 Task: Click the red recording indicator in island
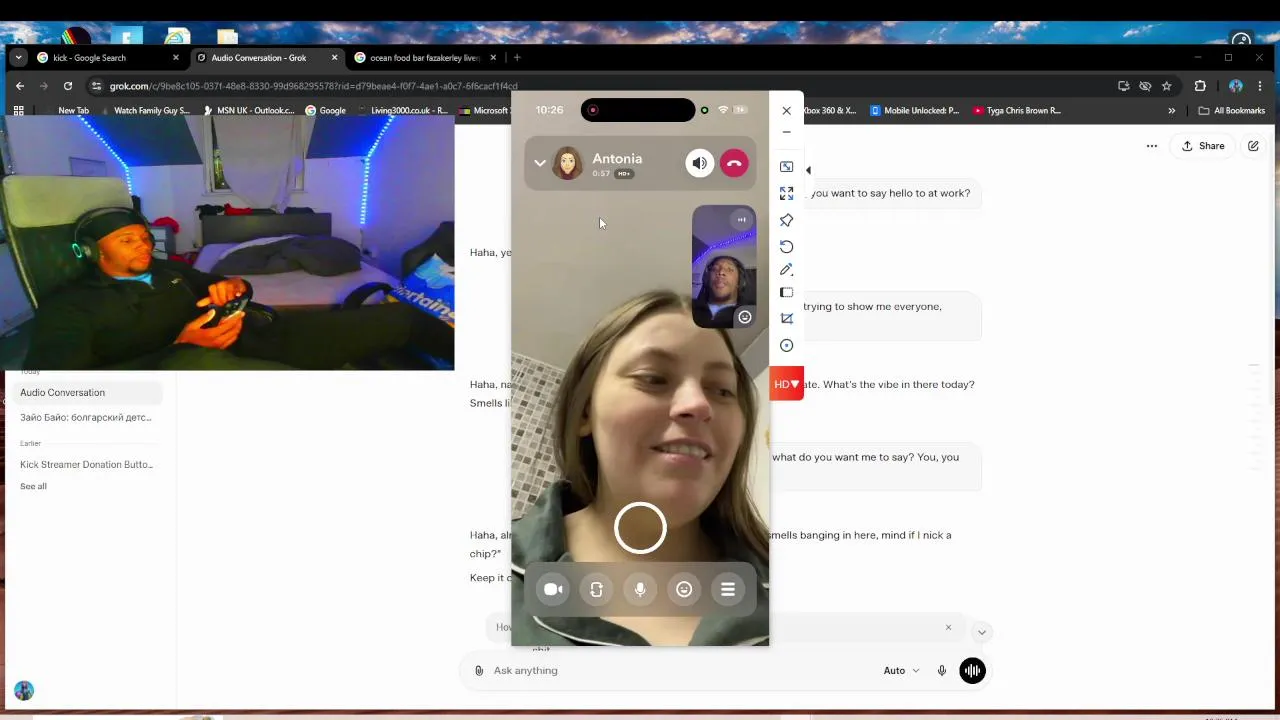(x=593, y=110)
